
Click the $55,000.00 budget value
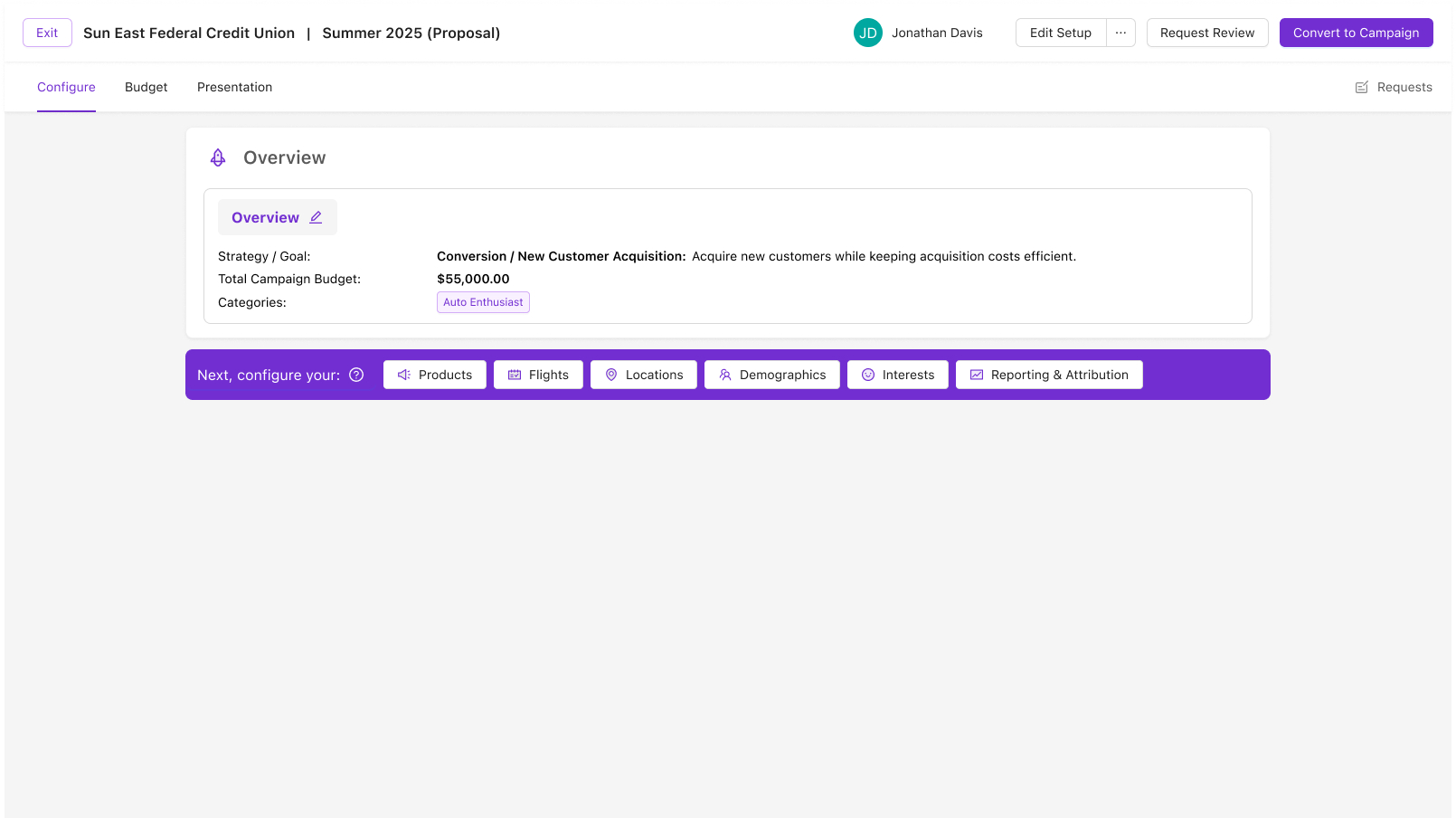[473, 279]
